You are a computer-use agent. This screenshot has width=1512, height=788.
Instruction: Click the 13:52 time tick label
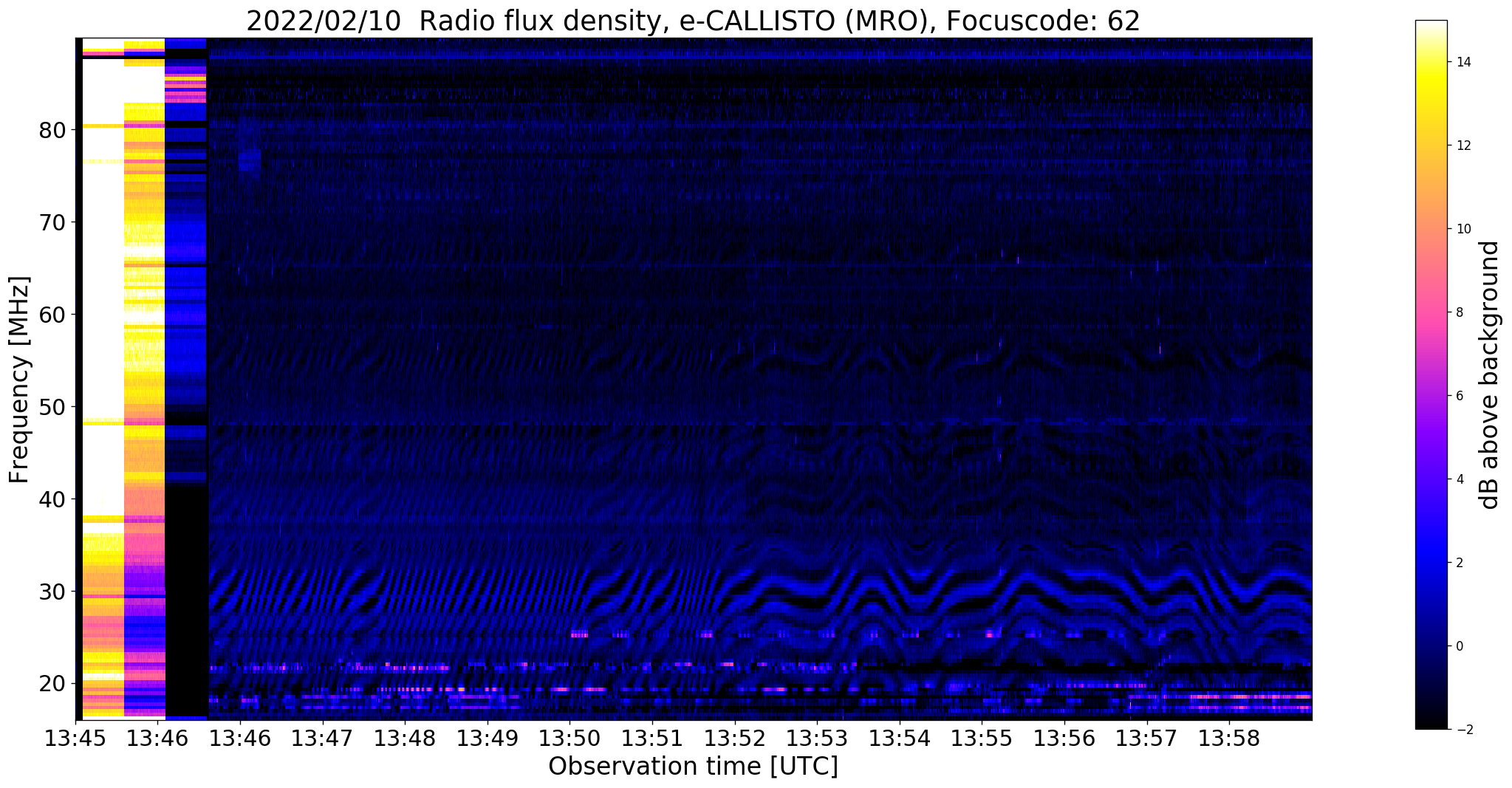coord(734,737)
